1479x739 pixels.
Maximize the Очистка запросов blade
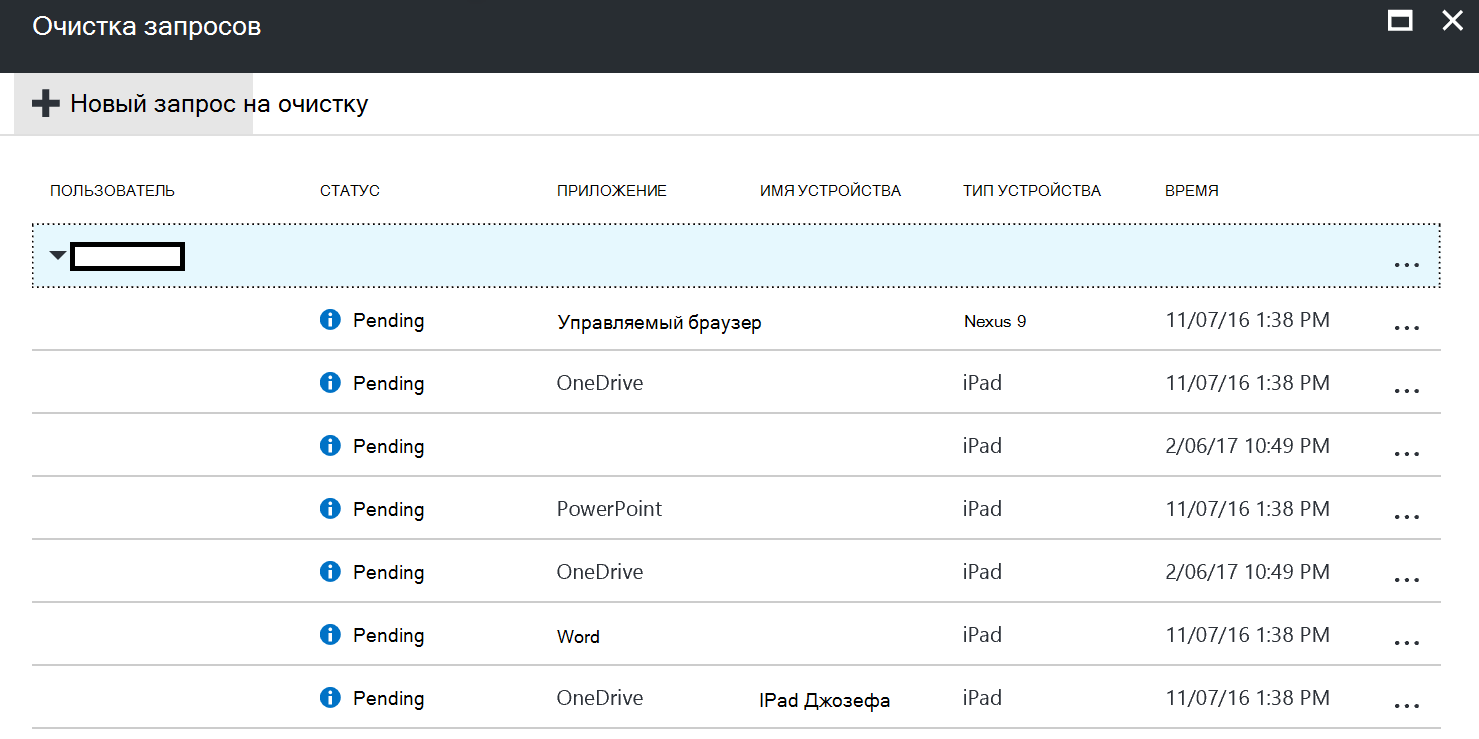(x=1400, y=21)
